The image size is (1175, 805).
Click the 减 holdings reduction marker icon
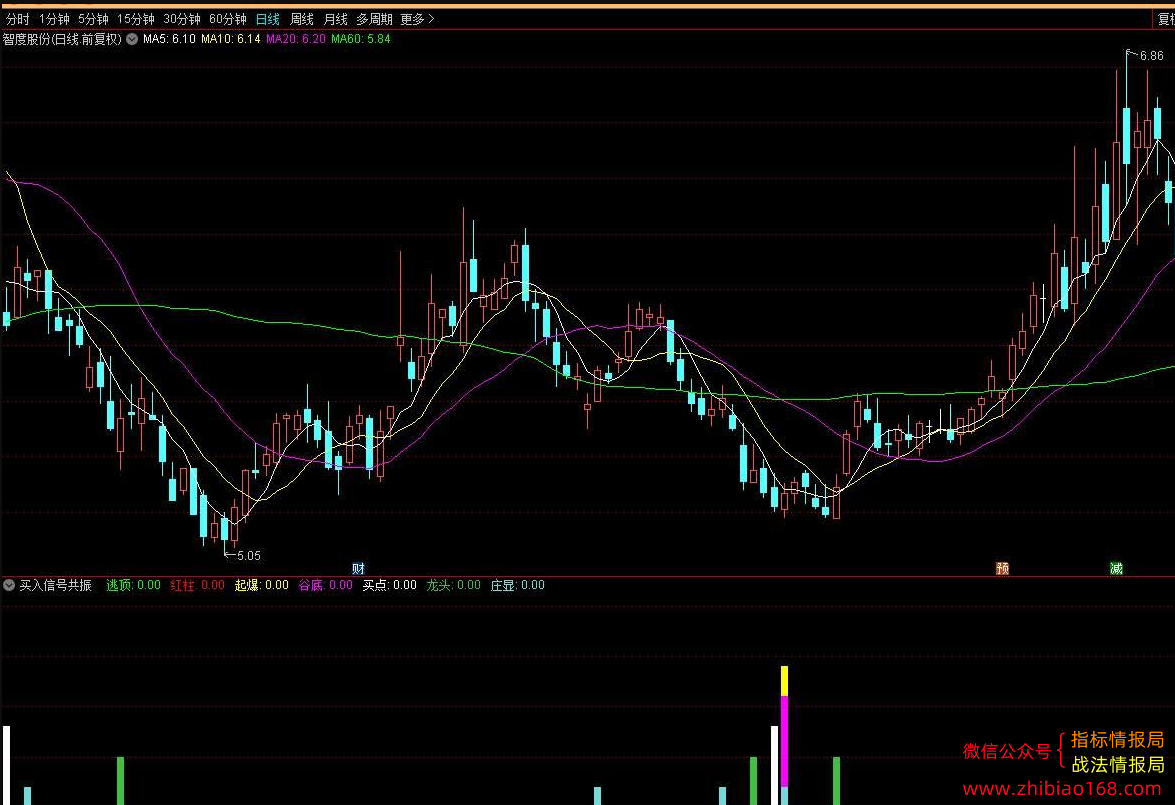(1116, 568)
